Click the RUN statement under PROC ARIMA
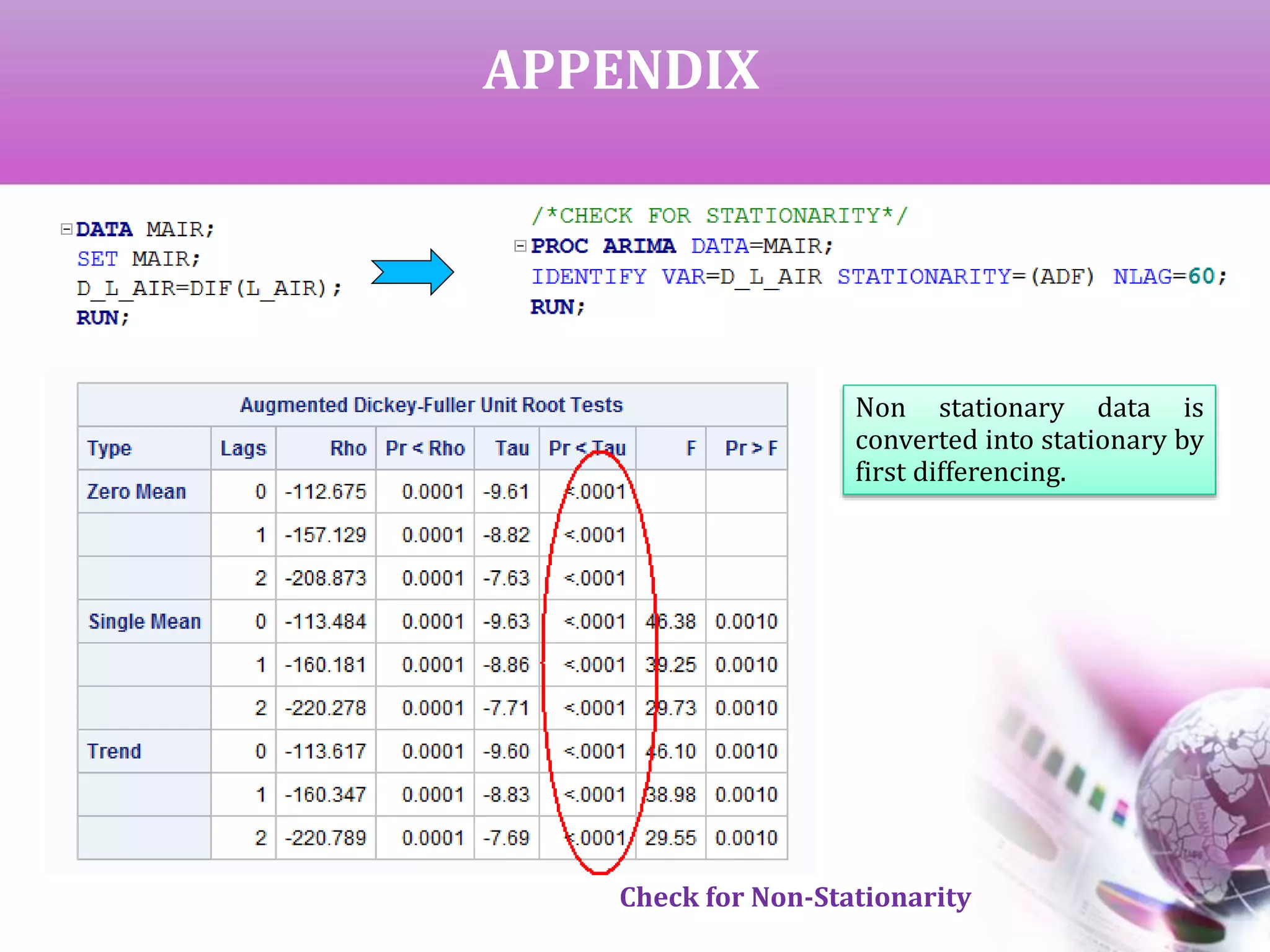 pyautogui.click(x=557, y=307)
